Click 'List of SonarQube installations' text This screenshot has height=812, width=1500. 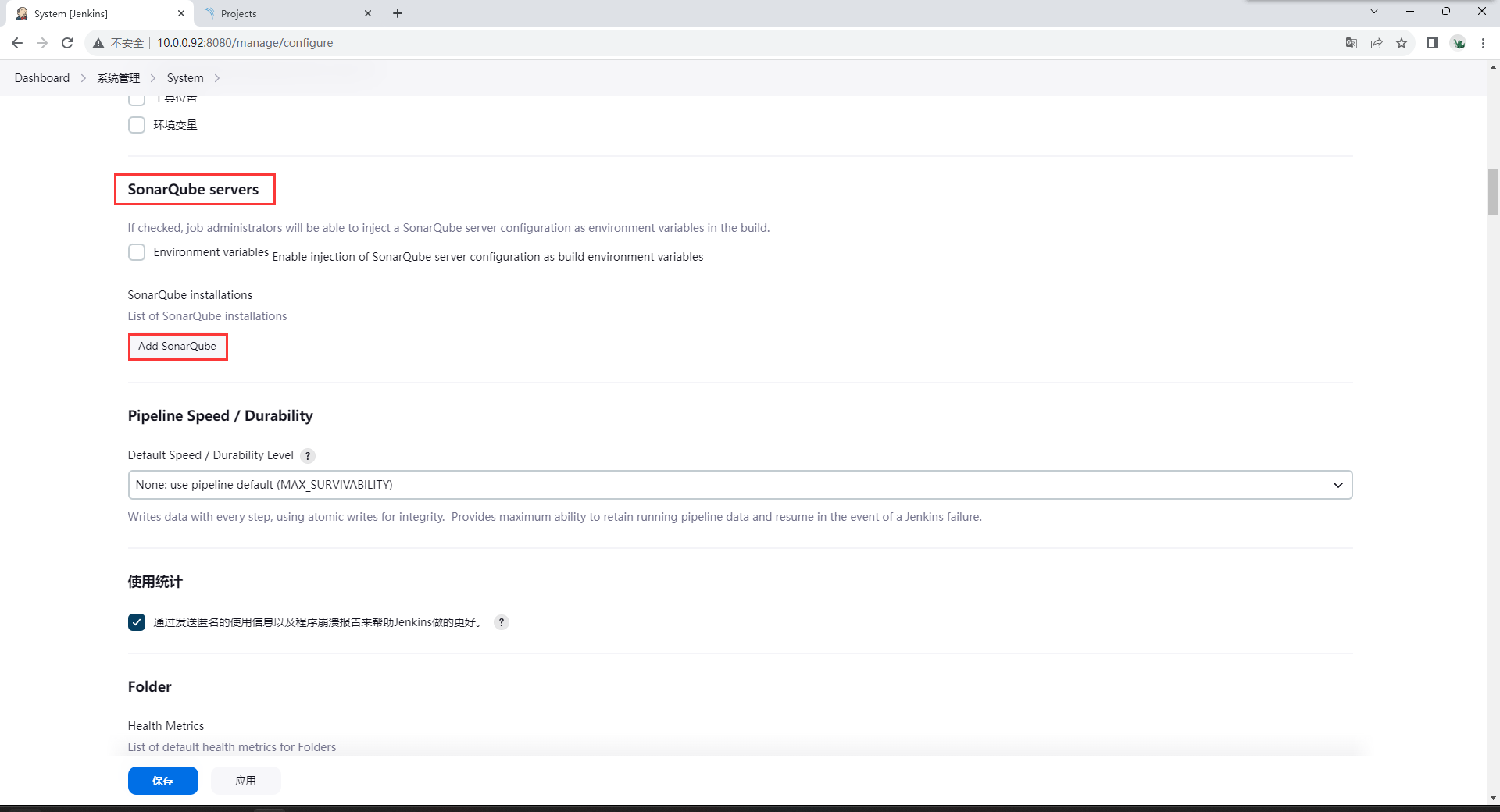coord(207,316)
